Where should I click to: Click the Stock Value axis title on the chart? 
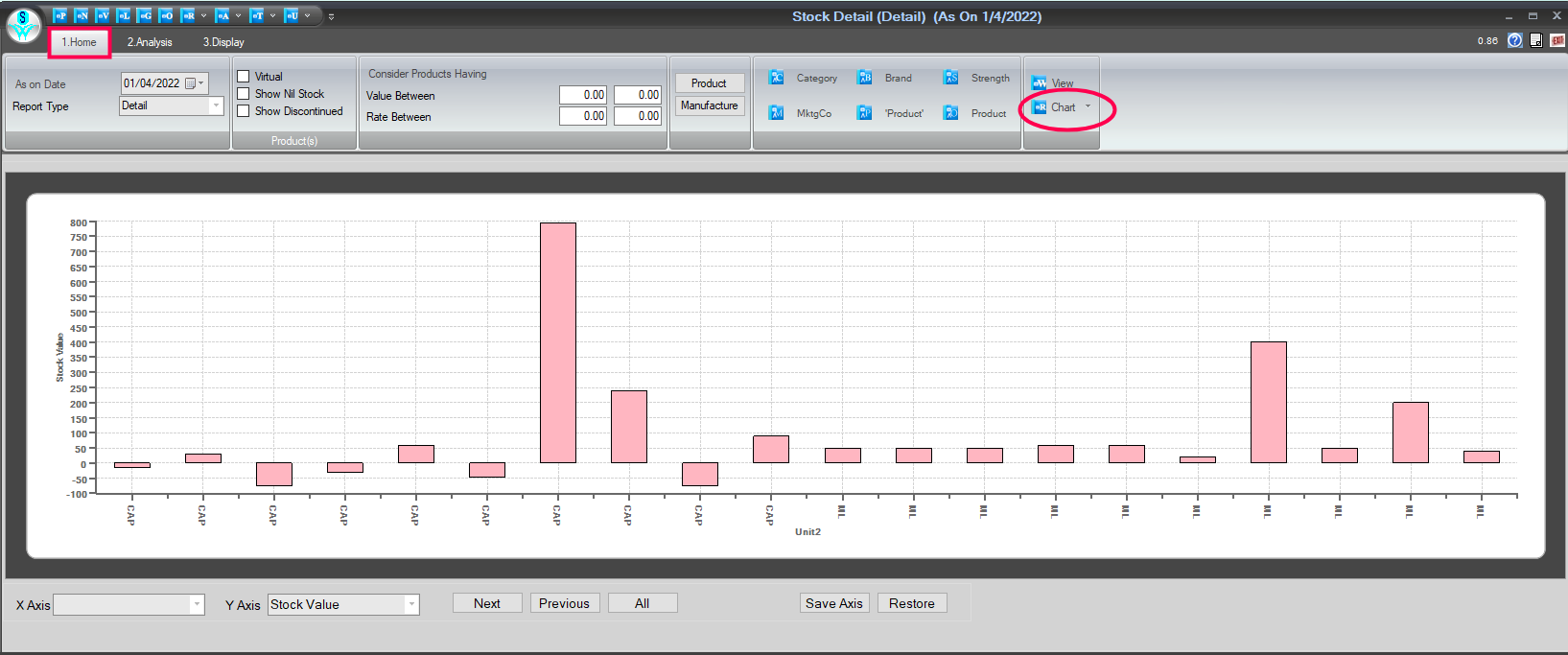coord(60,358)
